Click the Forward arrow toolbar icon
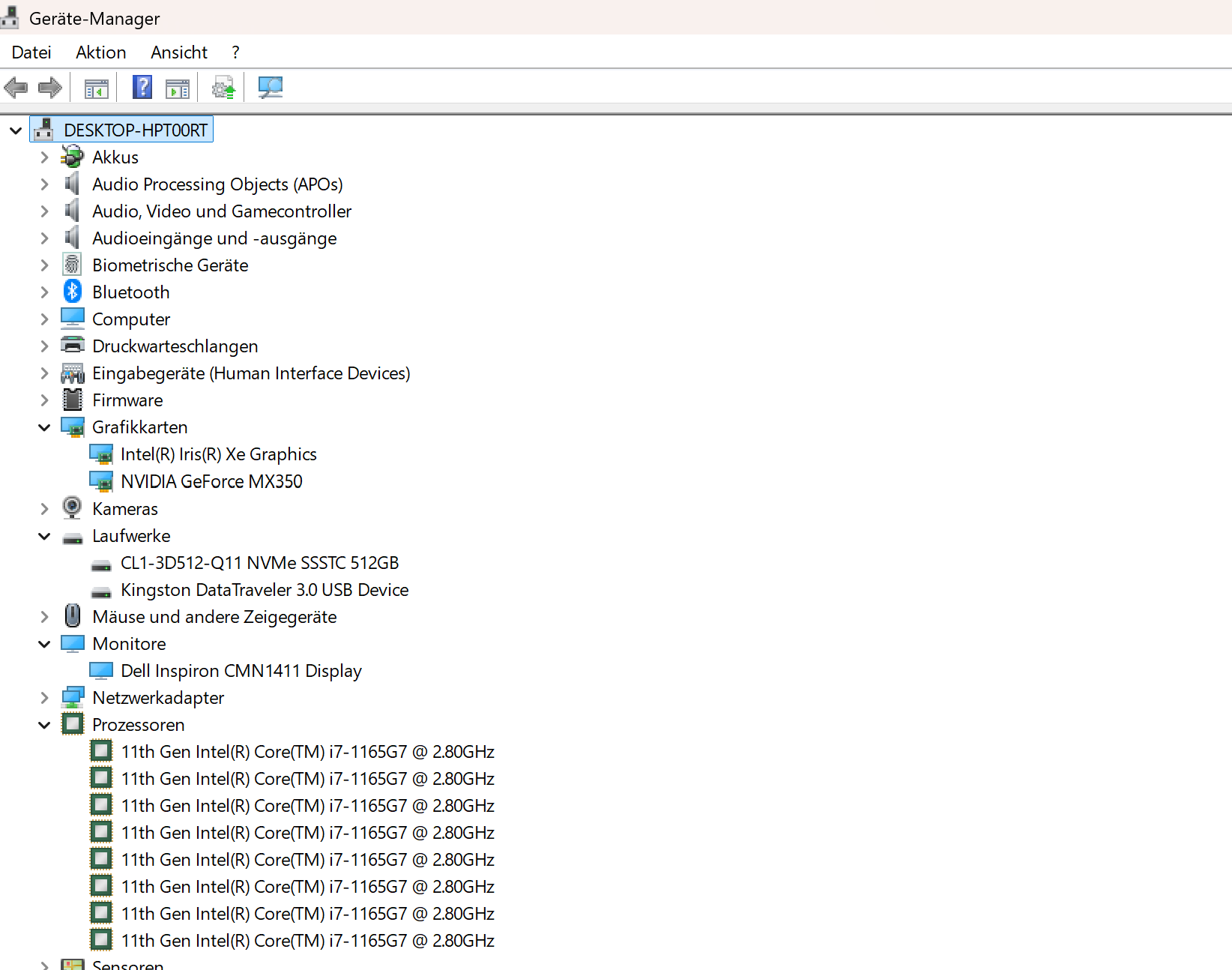 [50, 88]
